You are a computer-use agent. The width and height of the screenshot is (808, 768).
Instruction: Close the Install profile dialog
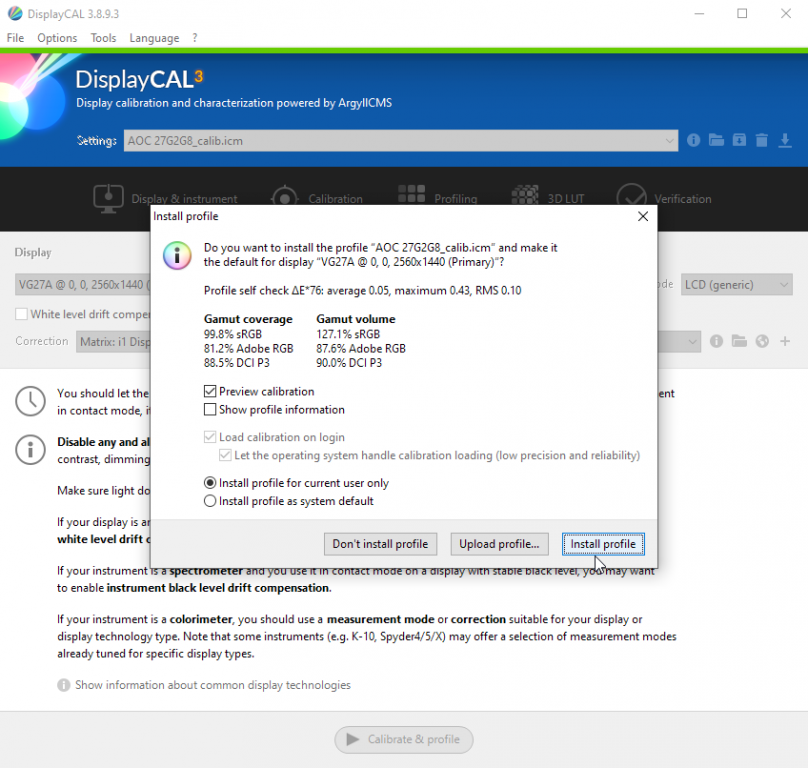(x=643, y=216)
